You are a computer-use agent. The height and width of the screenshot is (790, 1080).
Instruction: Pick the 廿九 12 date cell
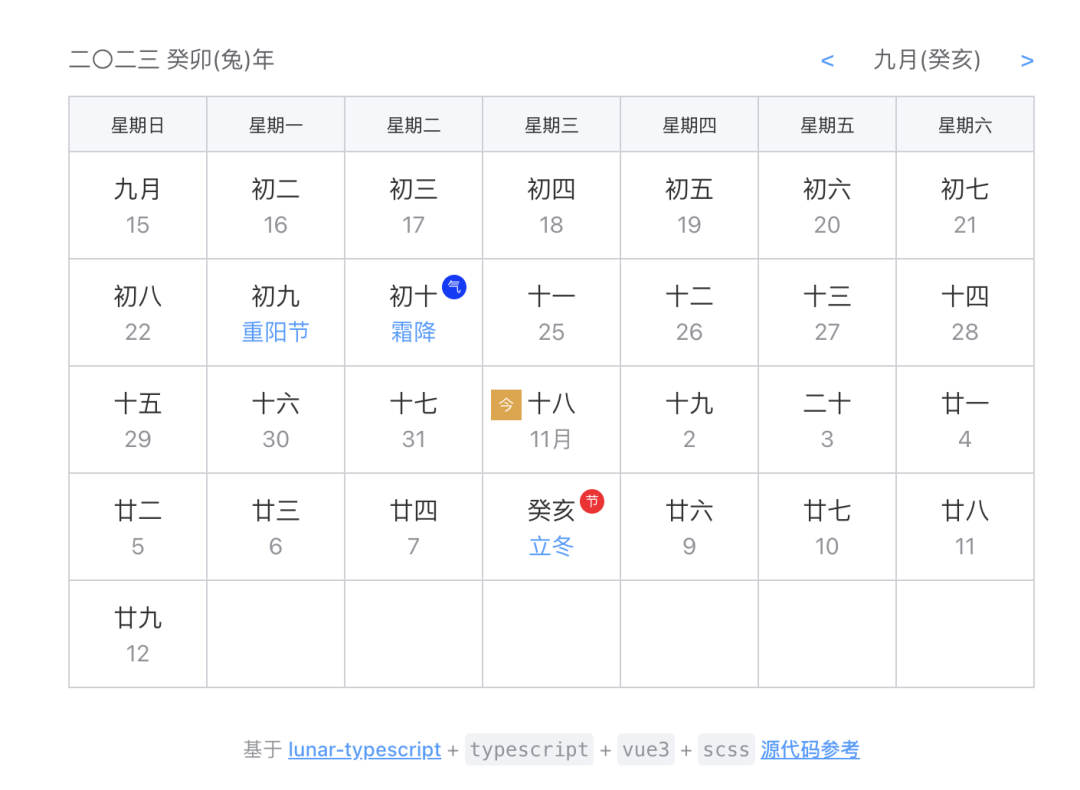138,634
